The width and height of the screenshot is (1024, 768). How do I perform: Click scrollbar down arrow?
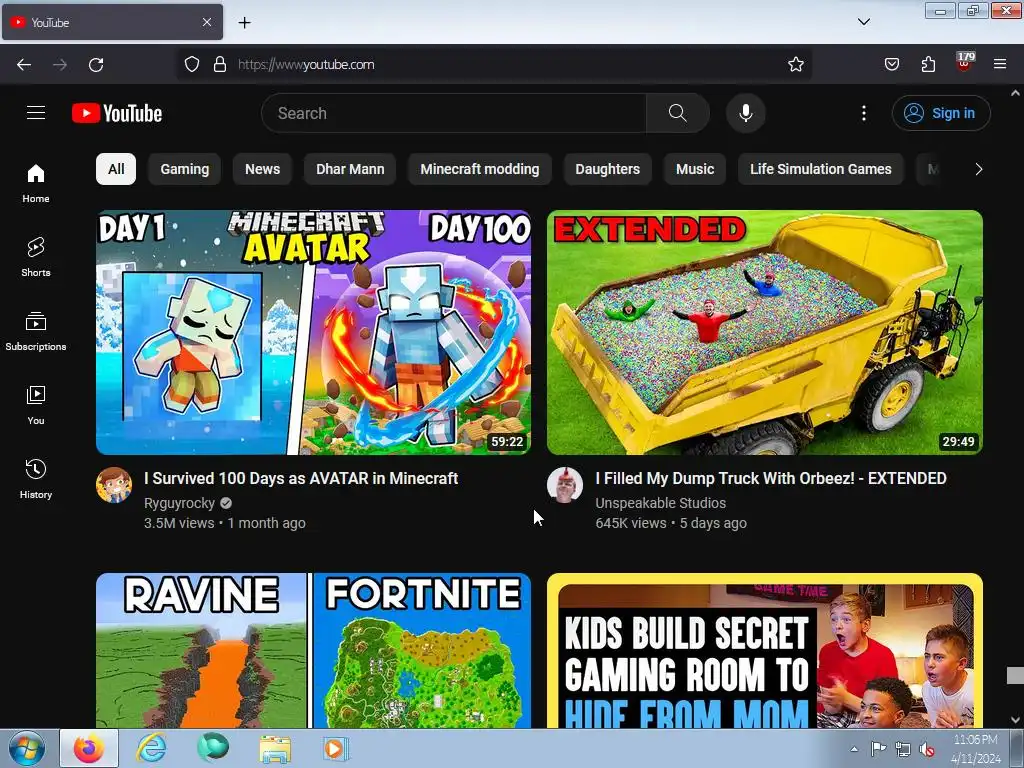[1015, 720]
